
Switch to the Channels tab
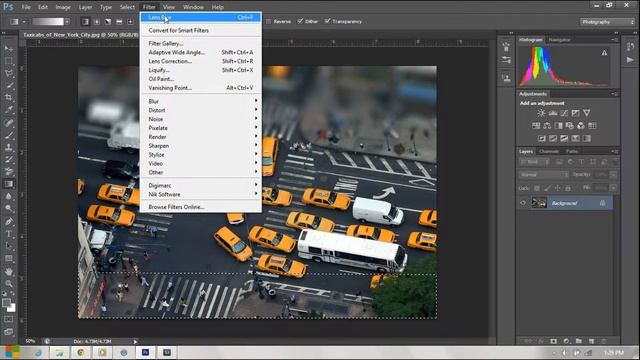pos(549,151)
